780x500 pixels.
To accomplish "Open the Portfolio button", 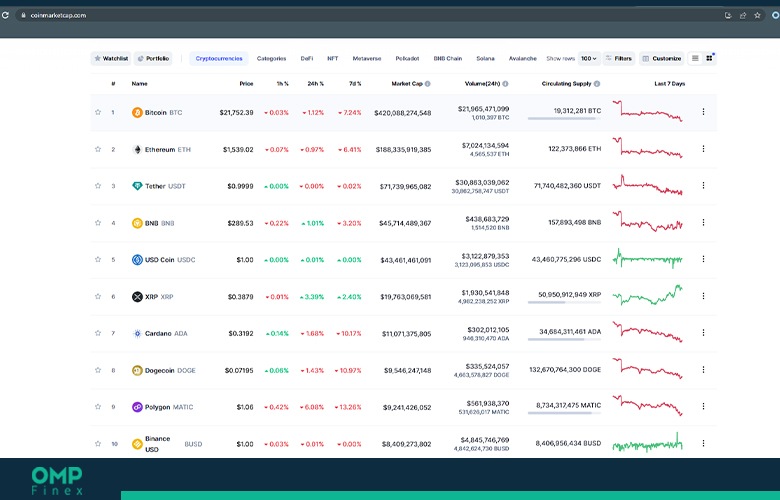I will coord(153,58).
